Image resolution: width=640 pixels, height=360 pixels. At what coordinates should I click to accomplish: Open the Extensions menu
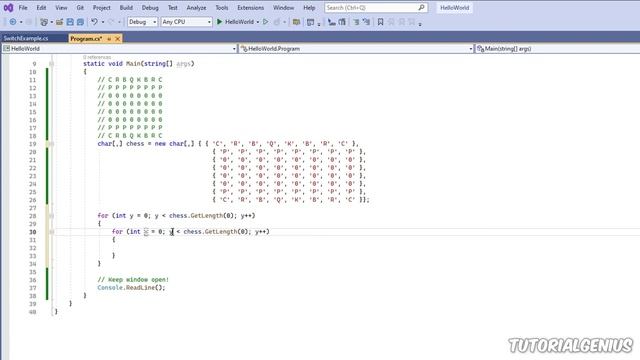coord(251,8)
